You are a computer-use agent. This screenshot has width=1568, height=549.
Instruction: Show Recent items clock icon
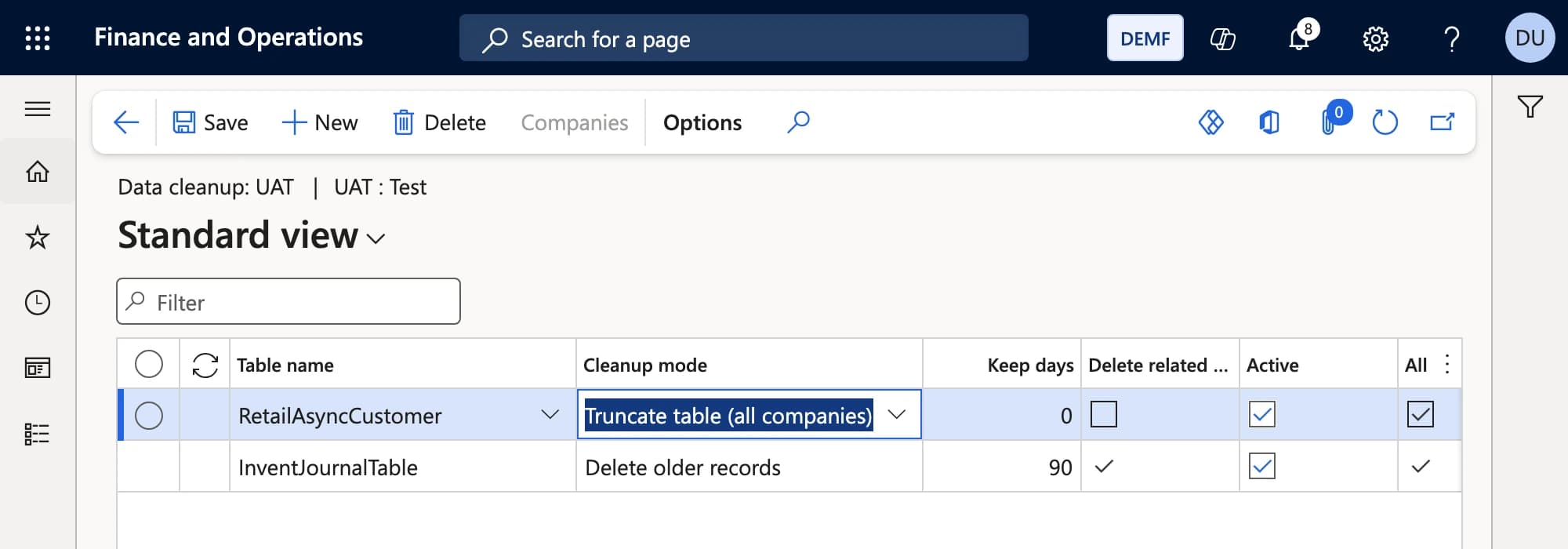pos(38,303)
